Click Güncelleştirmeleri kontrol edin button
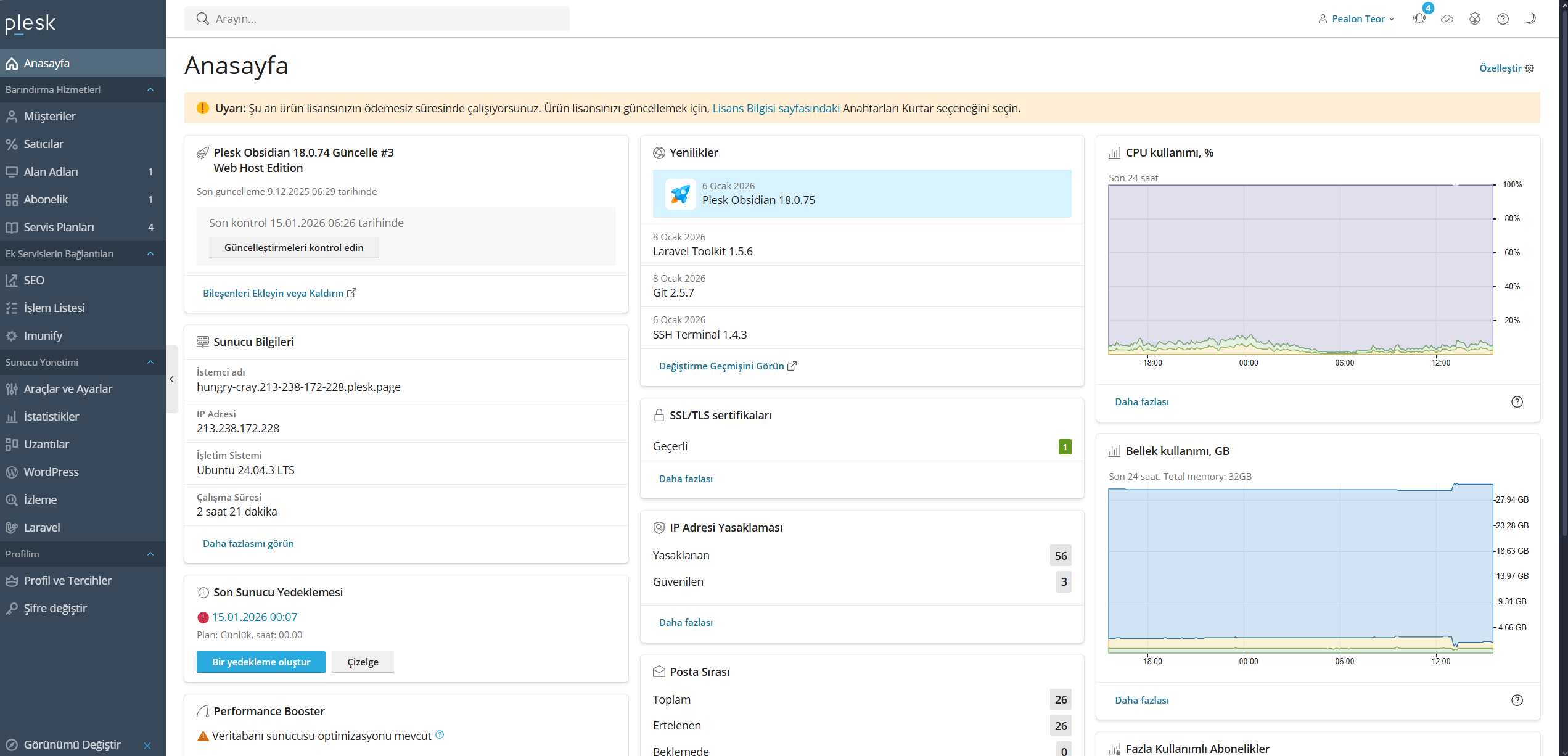Image resolution: width=1568 pixels, height=756 pixels. click(293, 247)
